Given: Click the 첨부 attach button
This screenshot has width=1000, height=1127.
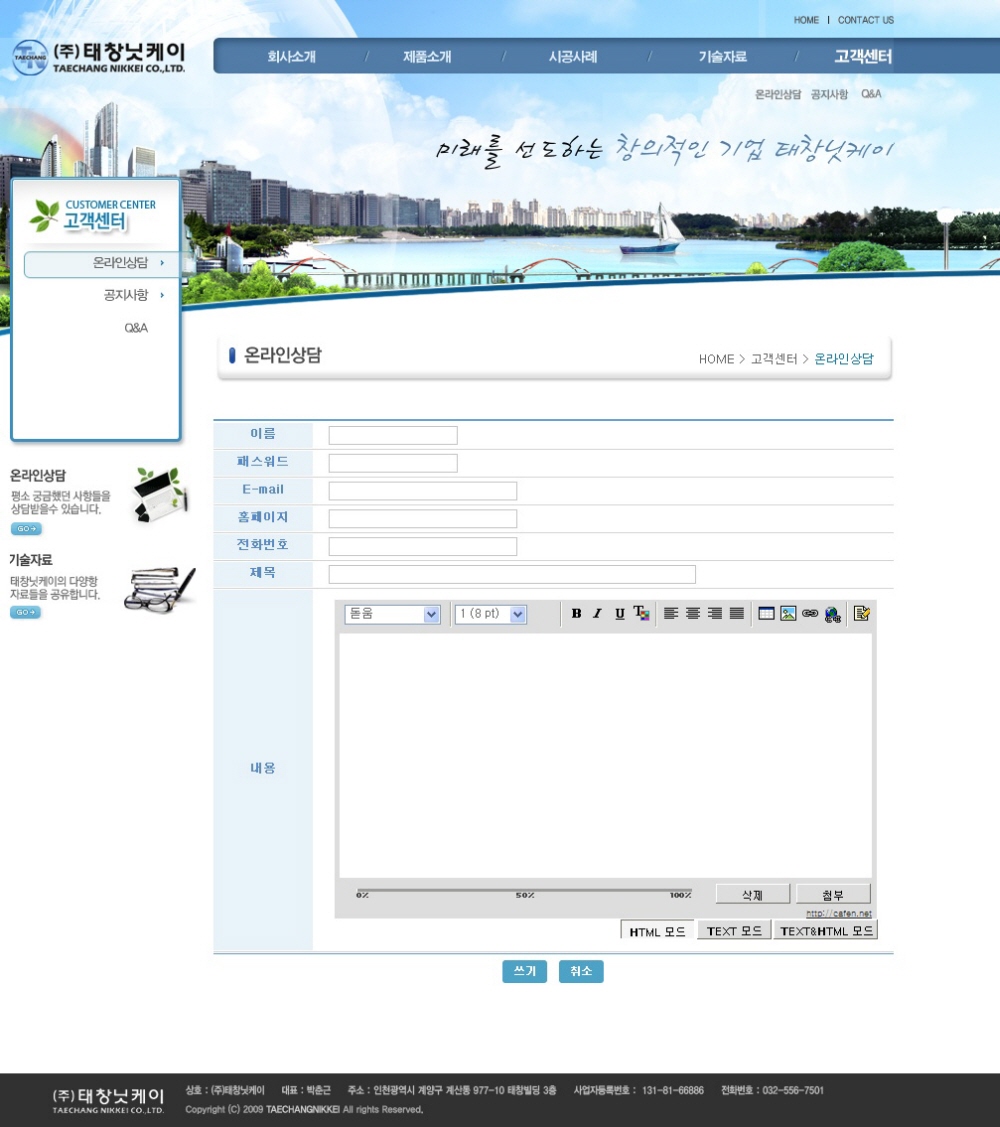Looking at the screenshot, I should tap(833, 895).
